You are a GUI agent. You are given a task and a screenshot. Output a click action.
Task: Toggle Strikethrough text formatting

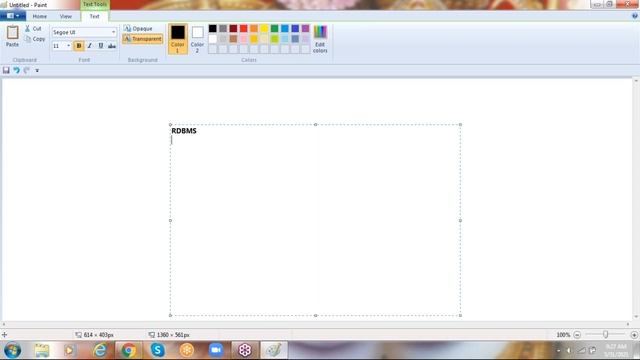point(112,46)
